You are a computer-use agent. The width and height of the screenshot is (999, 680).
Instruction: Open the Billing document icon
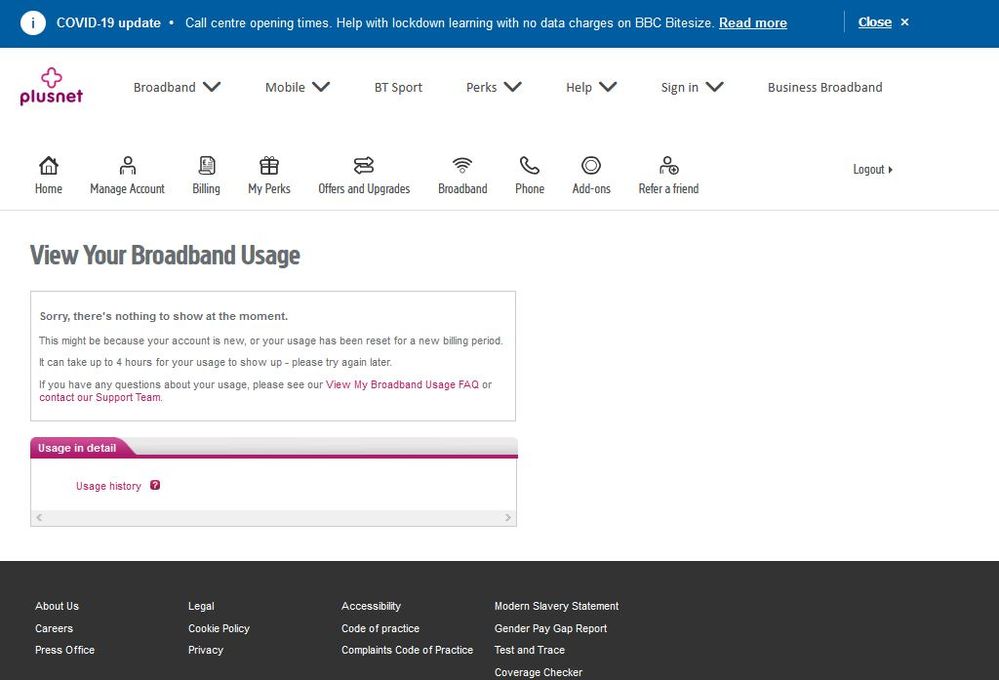[x=206, y=166]
